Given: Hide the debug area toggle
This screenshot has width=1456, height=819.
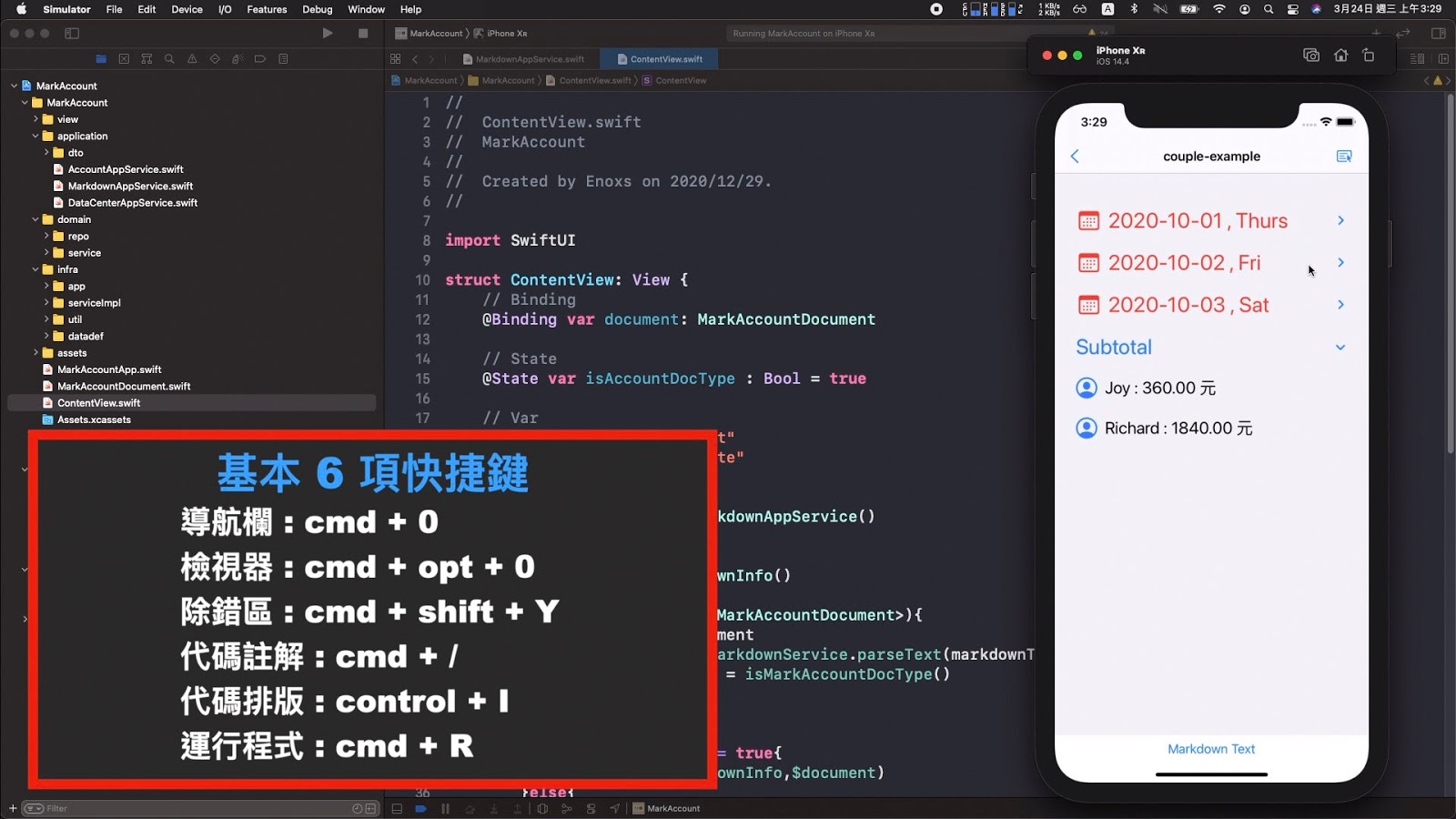Looking at the screenshot, I should [x=397, y=808].
